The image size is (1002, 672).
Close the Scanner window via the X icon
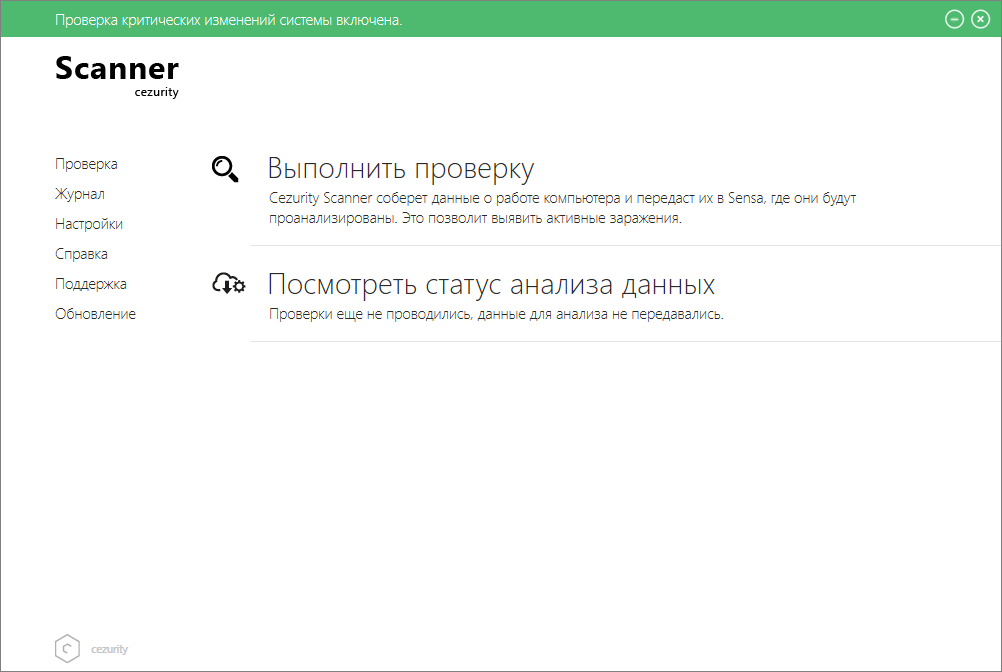(x=980, y=19)
